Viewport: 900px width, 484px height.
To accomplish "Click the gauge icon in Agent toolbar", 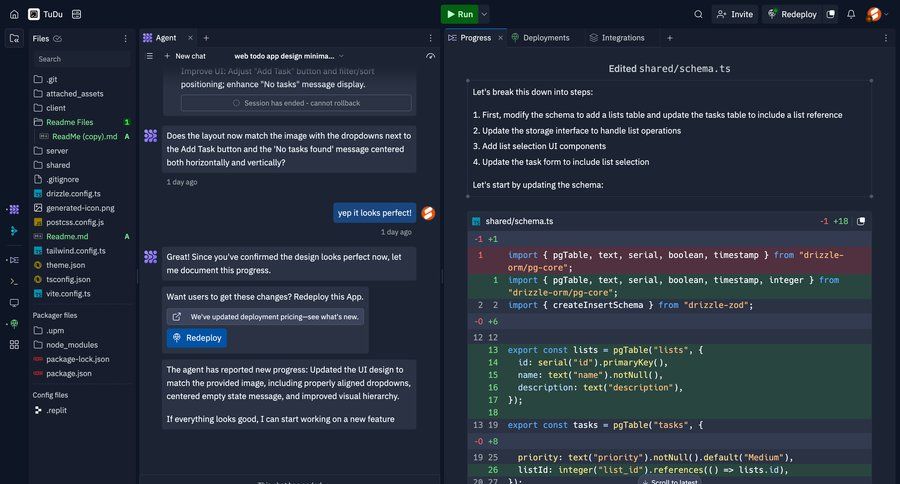I will tap(430, 56).
